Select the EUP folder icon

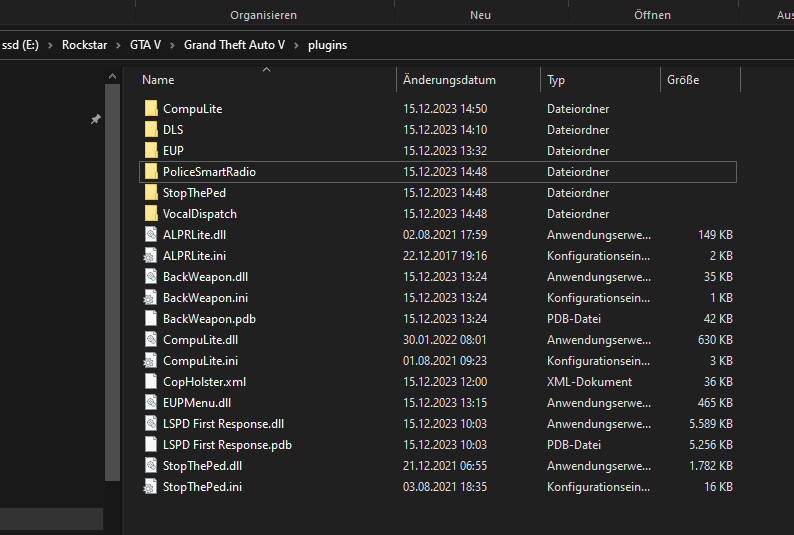tap(151, 150)
